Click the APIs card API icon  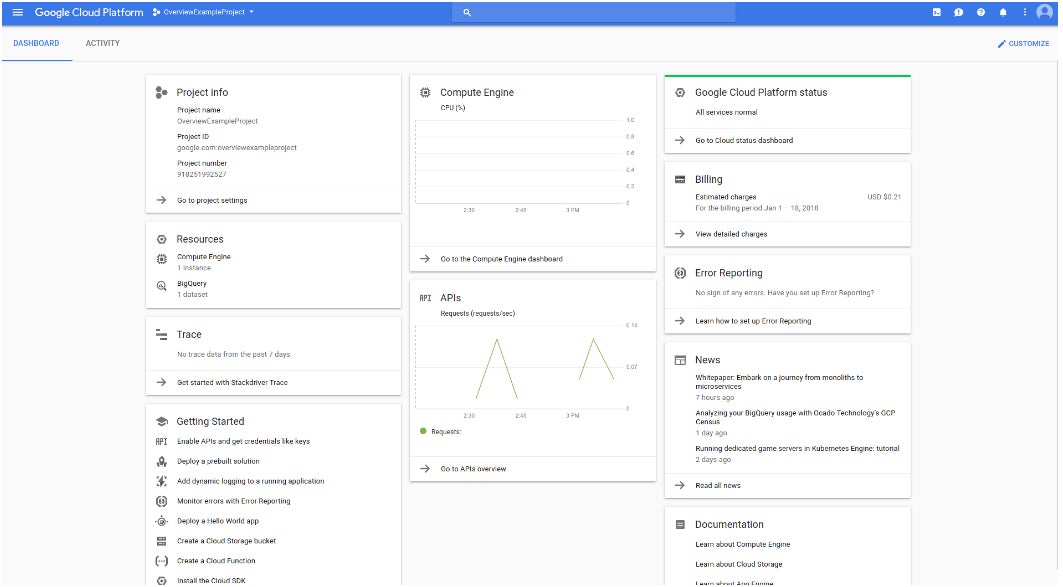(x=425, y=298)
